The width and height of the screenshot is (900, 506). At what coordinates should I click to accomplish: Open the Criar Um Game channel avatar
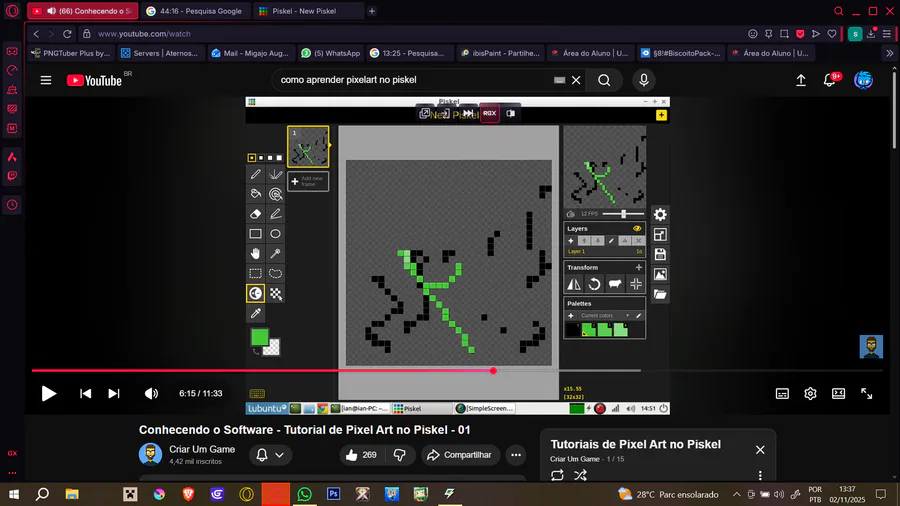pyautogui.click(x=150, y=454)
